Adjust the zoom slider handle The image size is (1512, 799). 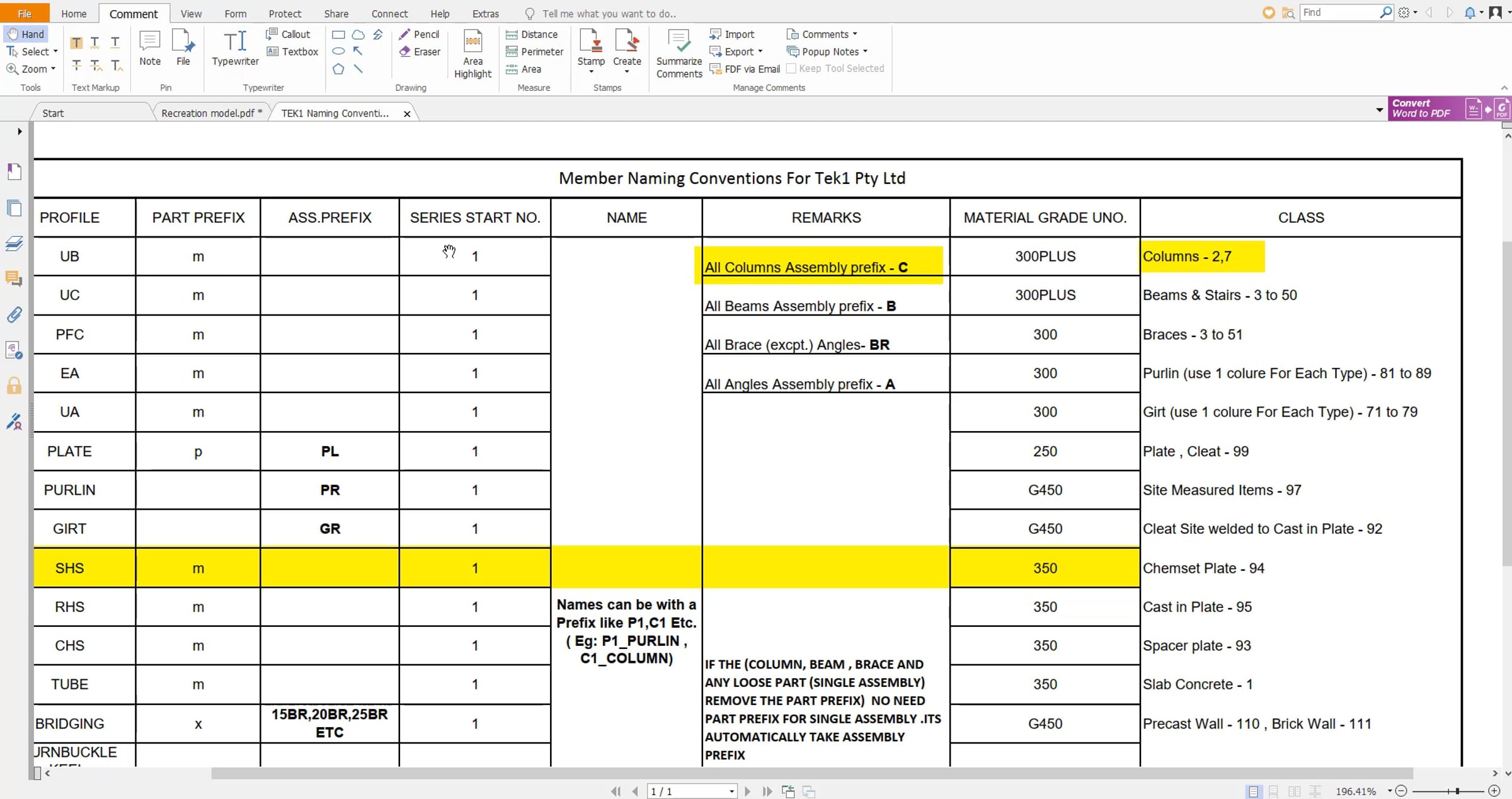click(x=1457, y=791)
